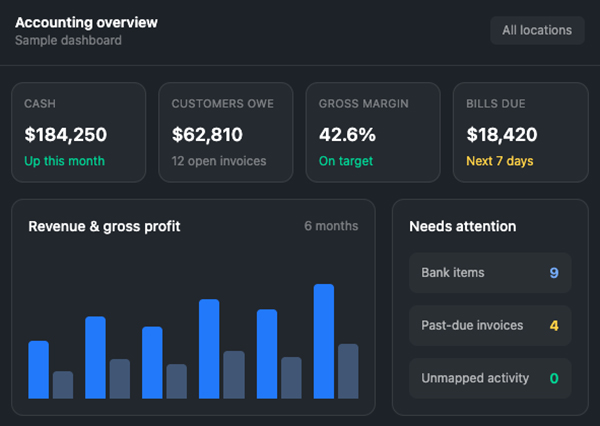
Task: Click the Past-due invoices count 4
Action: [554, 326]
